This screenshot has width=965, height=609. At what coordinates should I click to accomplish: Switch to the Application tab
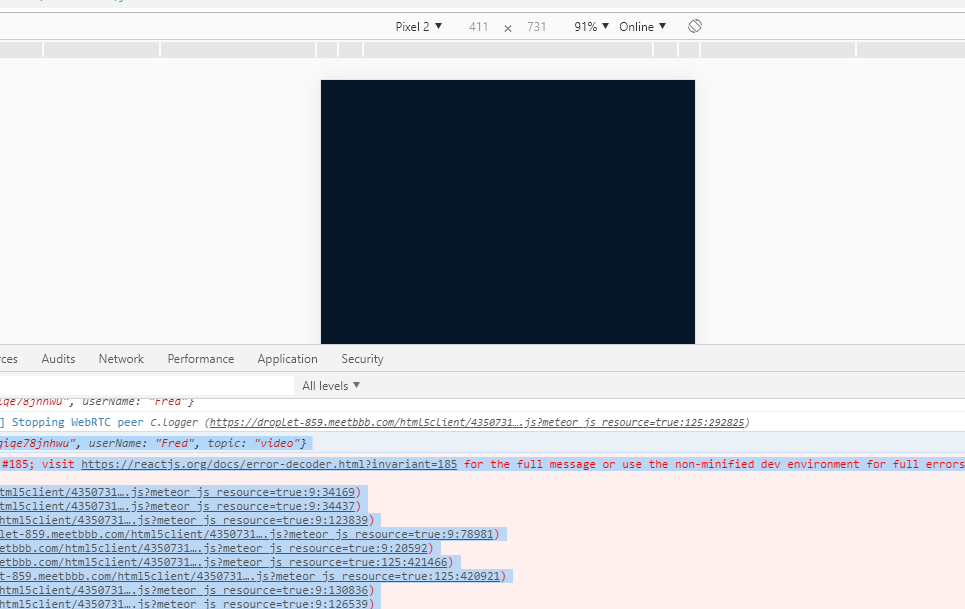point(287,358)
